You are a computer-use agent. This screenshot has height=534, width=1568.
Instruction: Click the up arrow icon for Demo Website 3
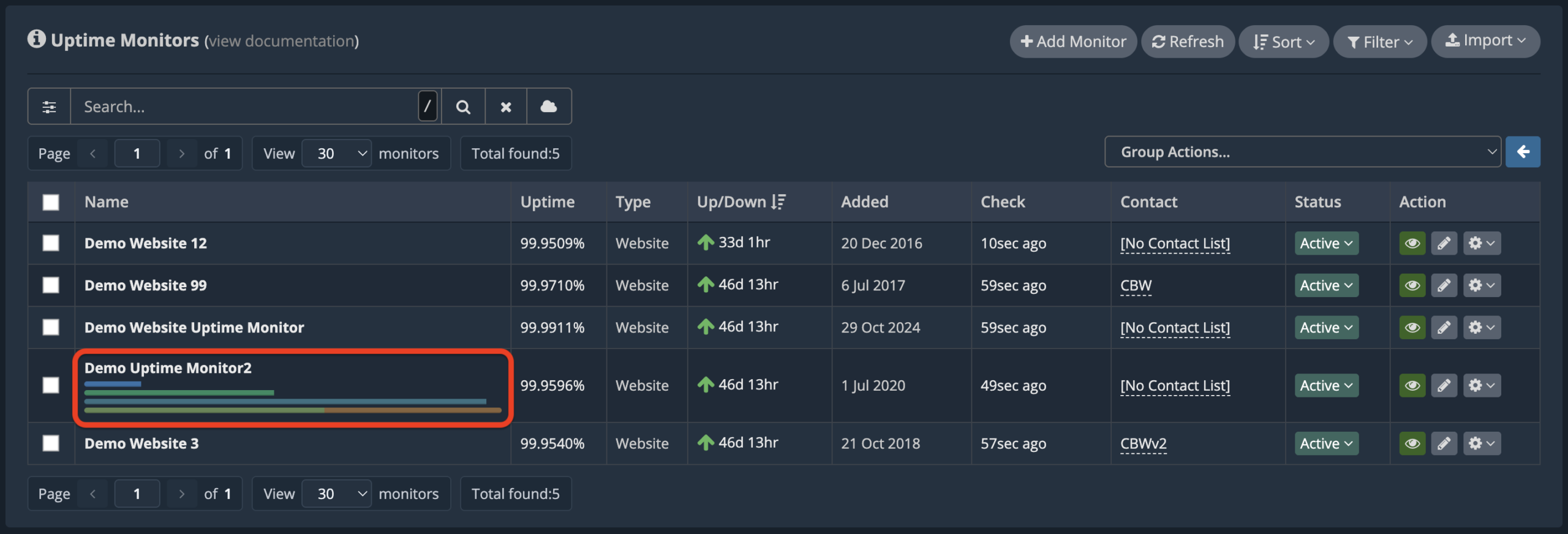pos(706,442)
